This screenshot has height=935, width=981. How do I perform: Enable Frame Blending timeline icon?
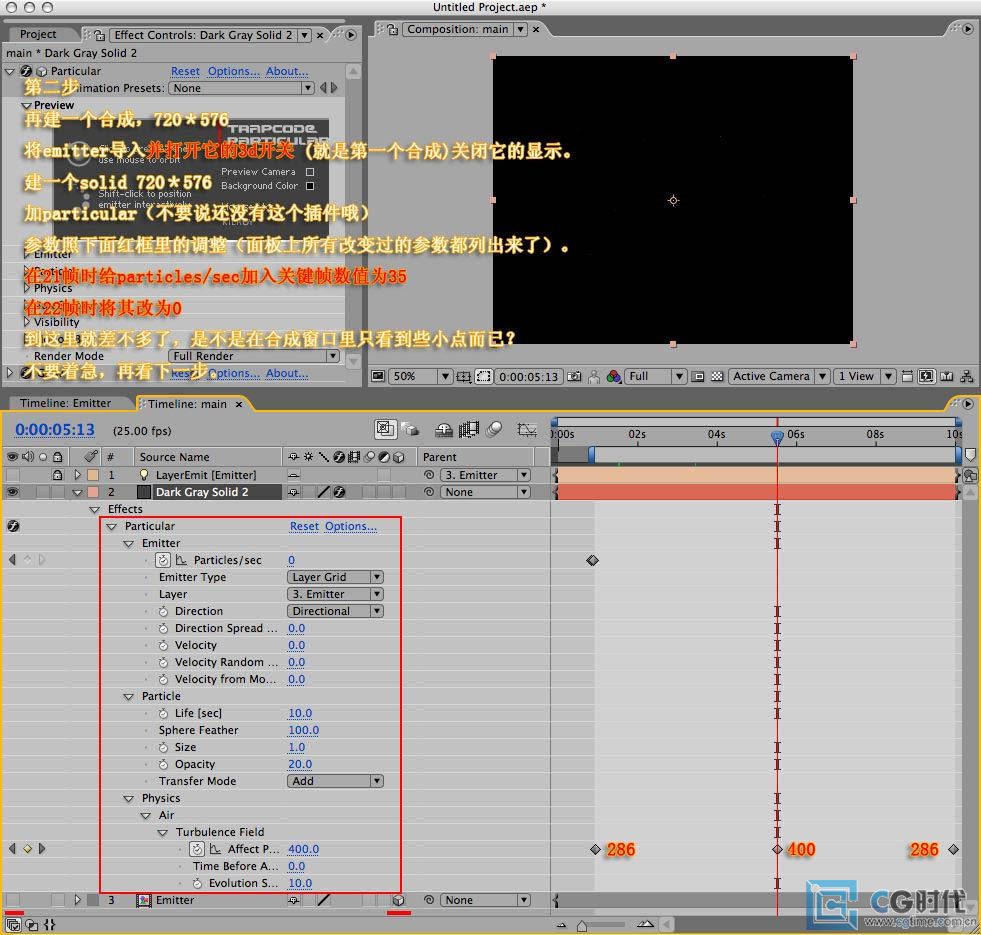pos(469,429)
